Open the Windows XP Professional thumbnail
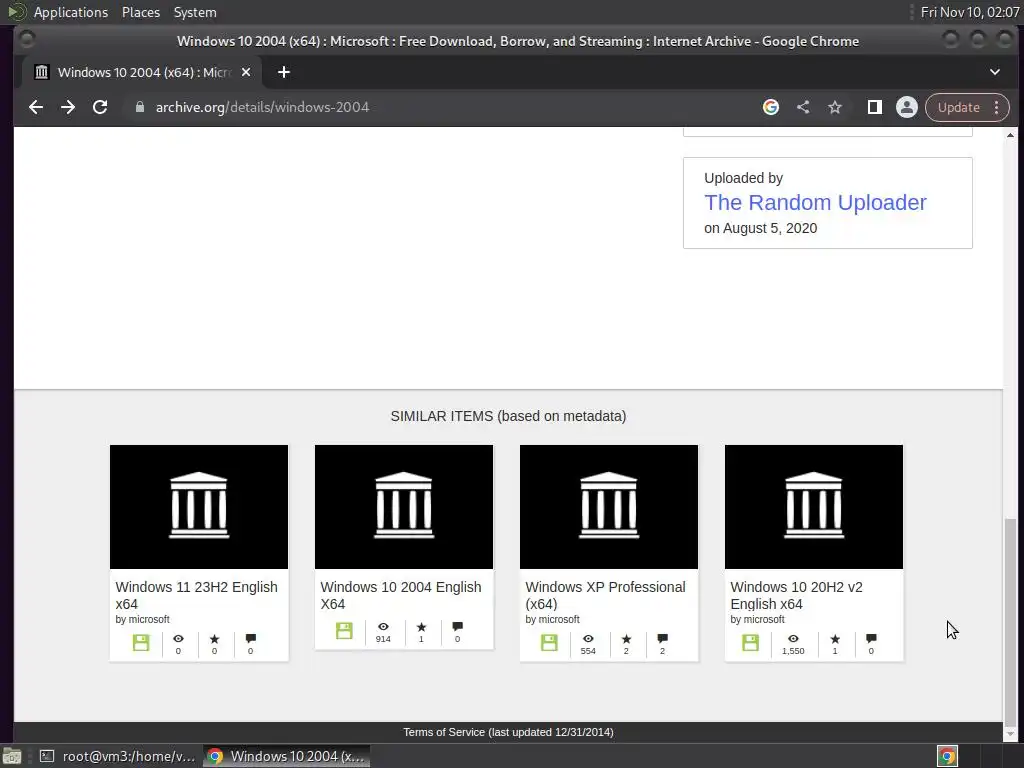This screenshot has height=768, width=1024. point(609,507)
